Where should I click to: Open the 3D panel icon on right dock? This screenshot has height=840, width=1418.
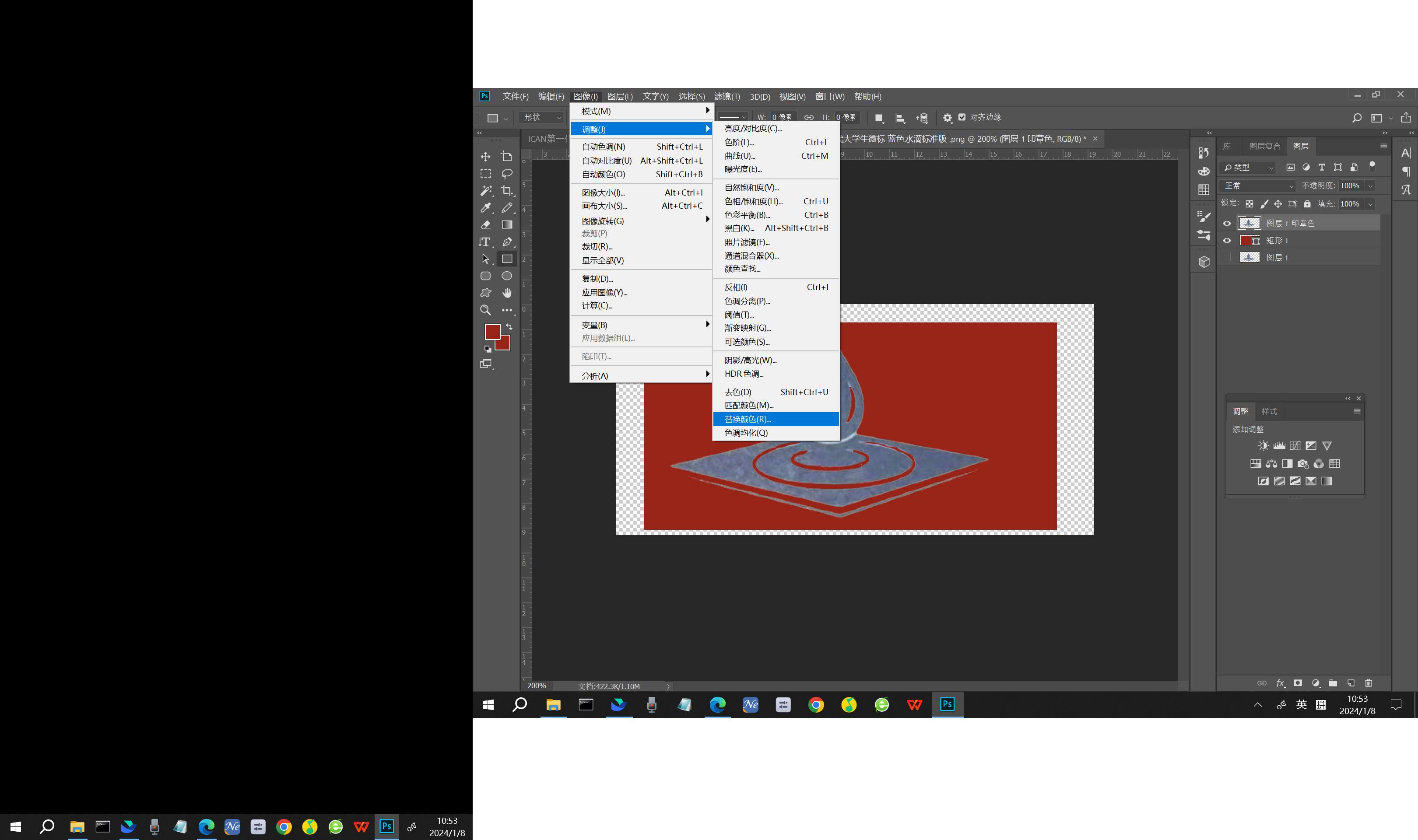pyautogui.click(x=1203, y=262)
